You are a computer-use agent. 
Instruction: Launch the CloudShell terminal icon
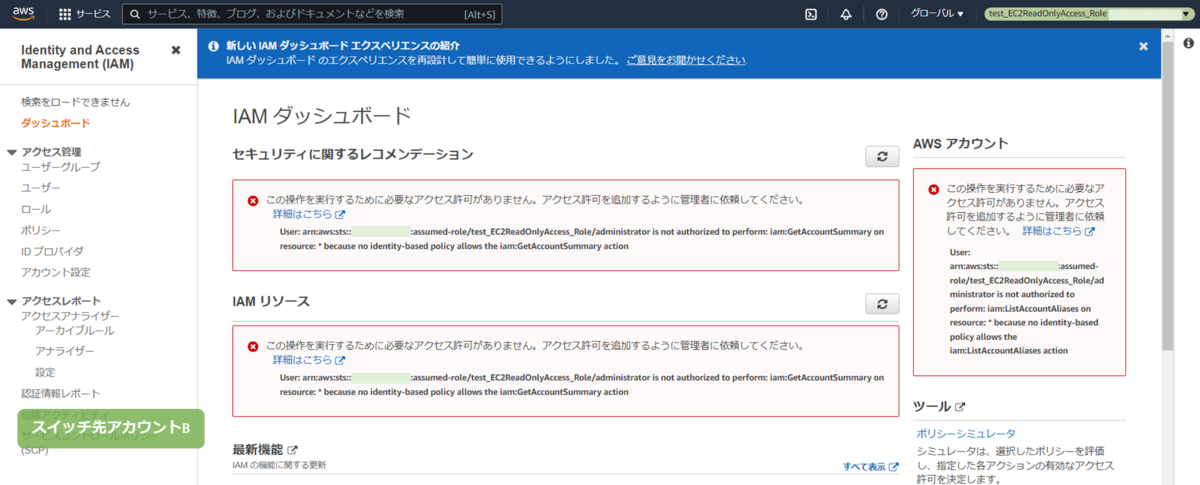[812, 14]
